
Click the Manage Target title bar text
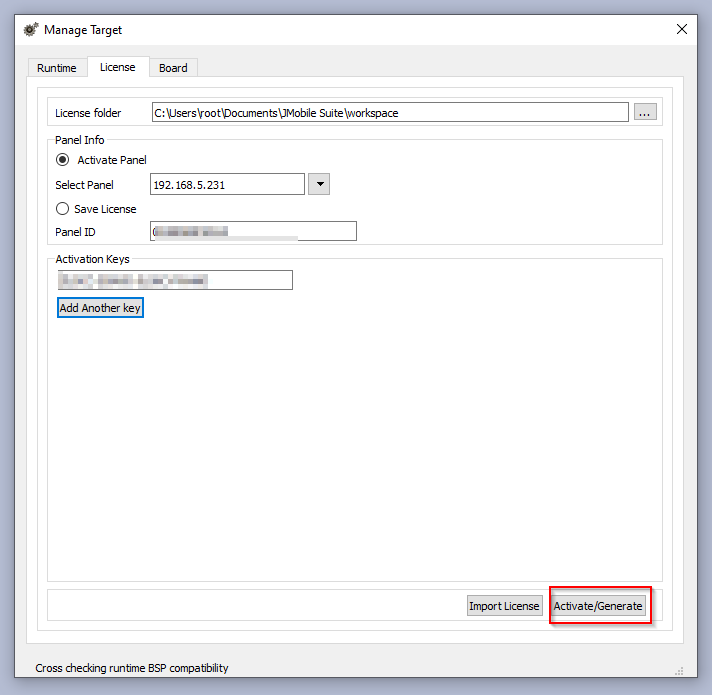(x=83, y=30)
